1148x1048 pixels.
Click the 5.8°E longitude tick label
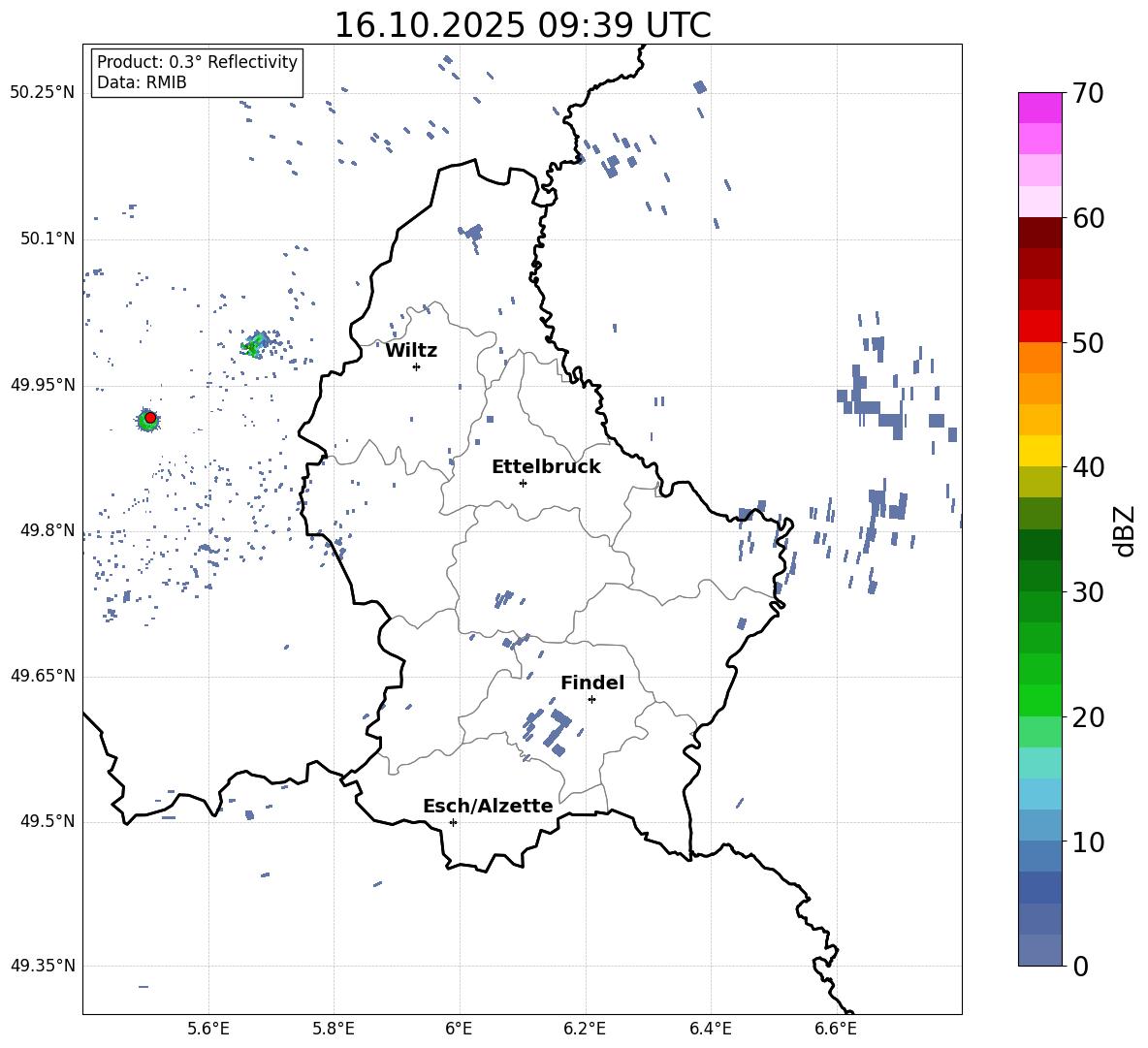pyautogui.click(x=334, y=1029)
